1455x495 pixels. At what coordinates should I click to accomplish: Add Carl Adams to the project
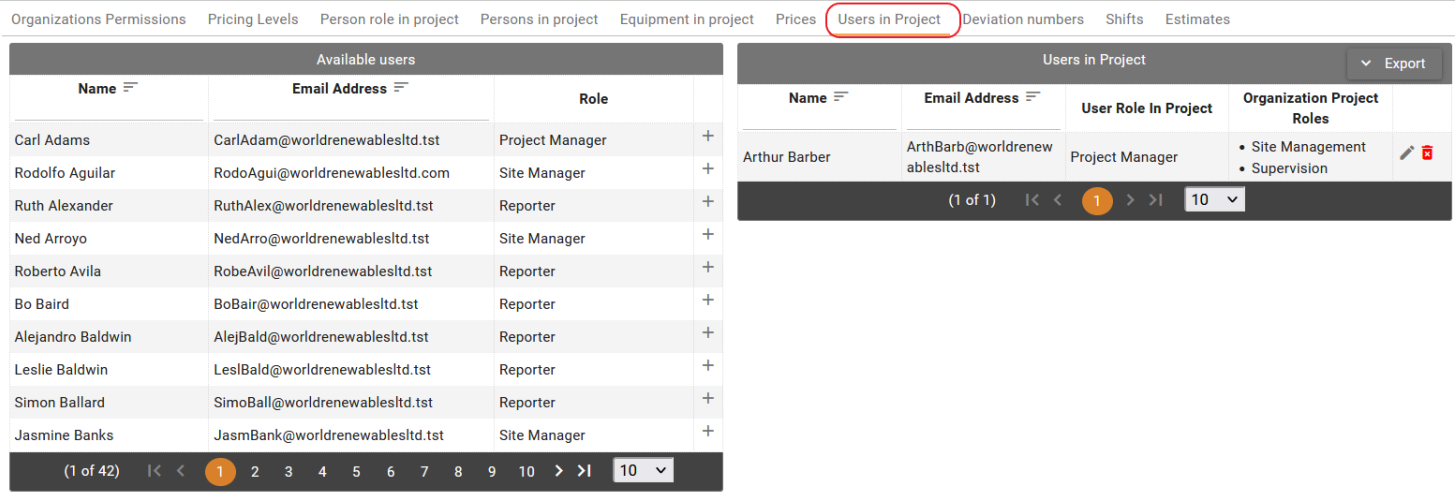point(708,136)
